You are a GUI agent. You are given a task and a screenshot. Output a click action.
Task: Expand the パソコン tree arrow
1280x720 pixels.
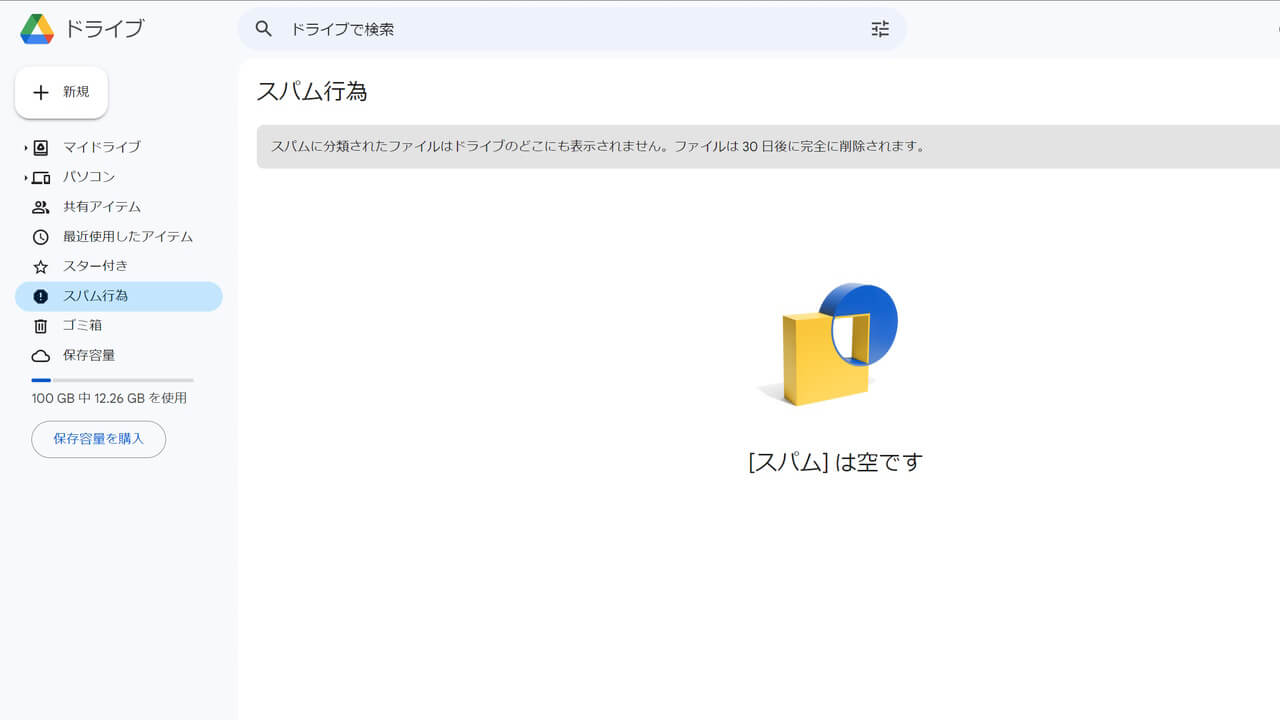click(24, 177)
